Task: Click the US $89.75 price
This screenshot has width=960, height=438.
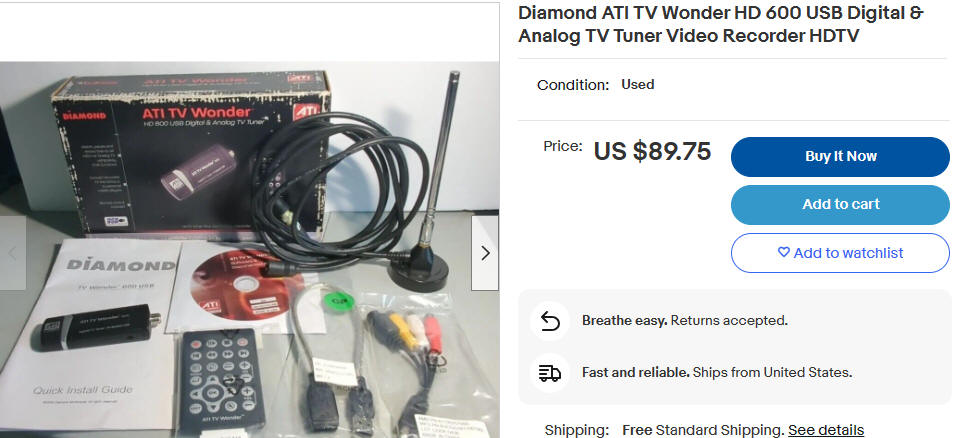Action: click(652, 151)
